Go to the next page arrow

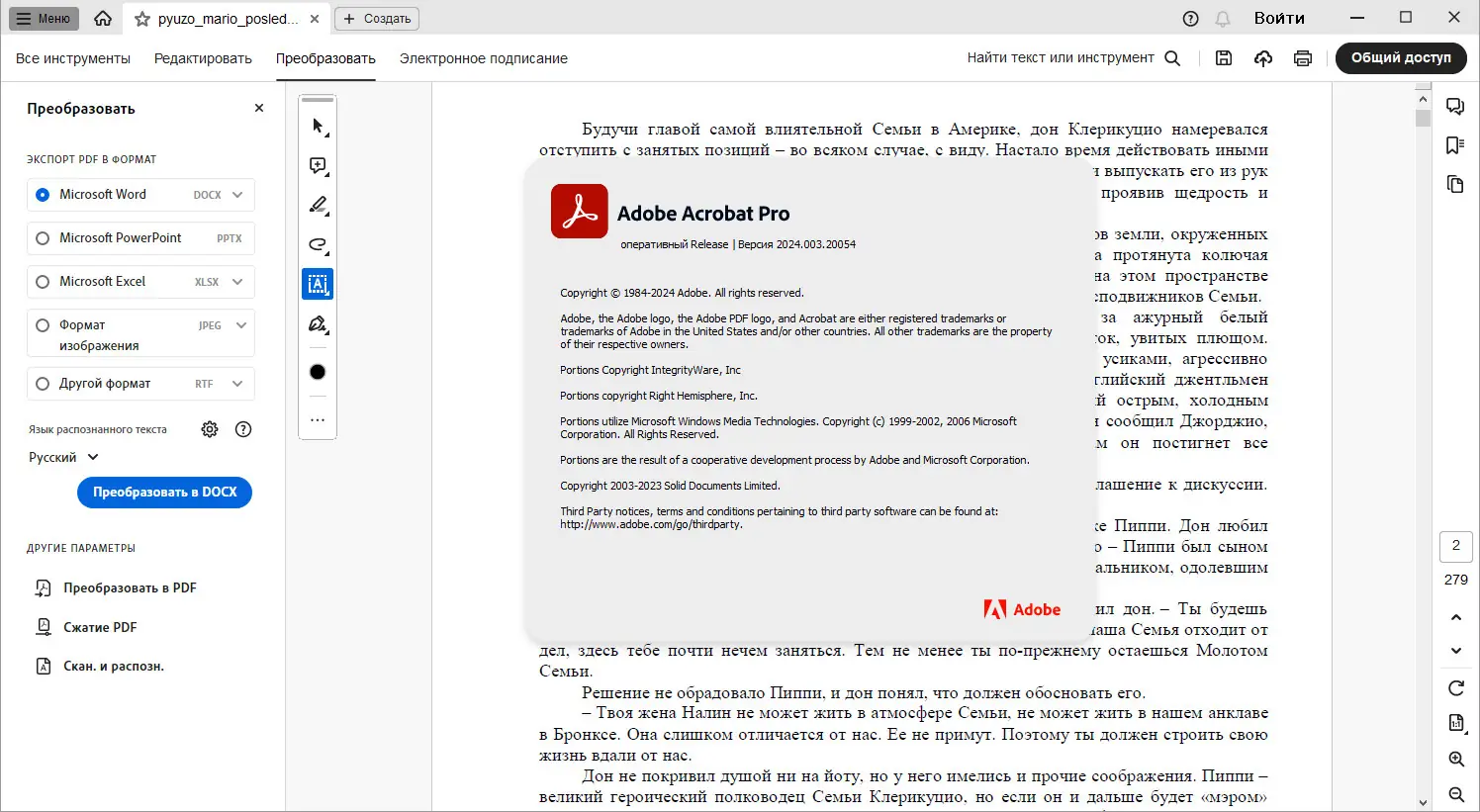(x=1456, y=651)
